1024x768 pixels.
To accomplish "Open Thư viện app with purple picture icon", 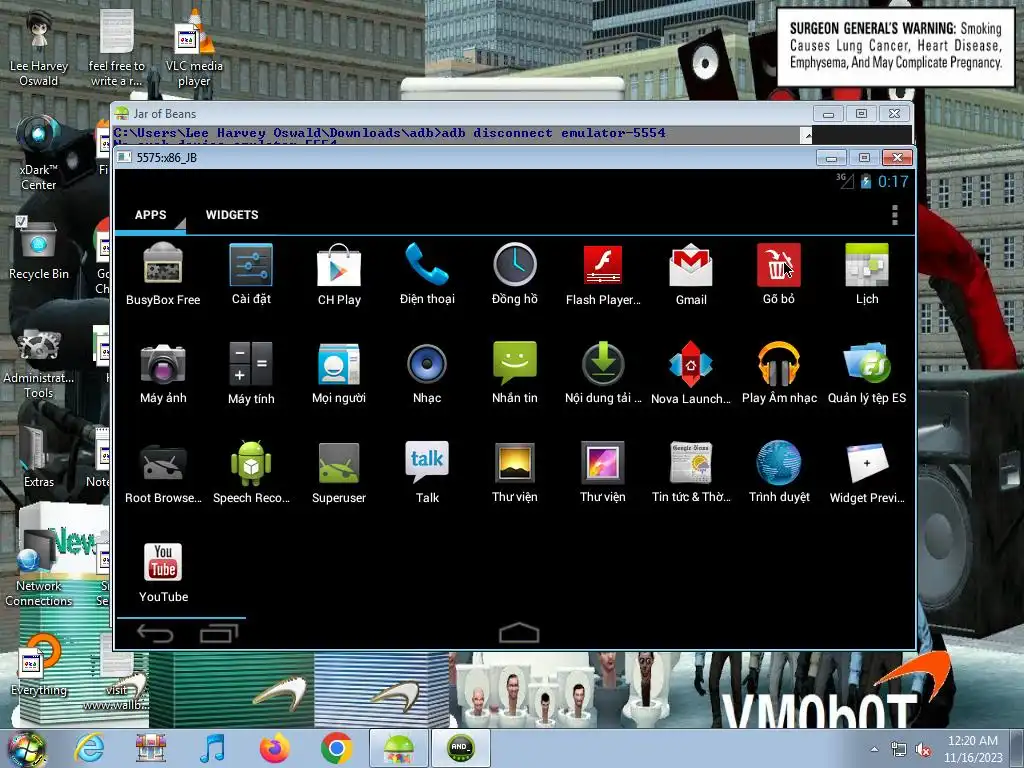I will click(603, 473).
